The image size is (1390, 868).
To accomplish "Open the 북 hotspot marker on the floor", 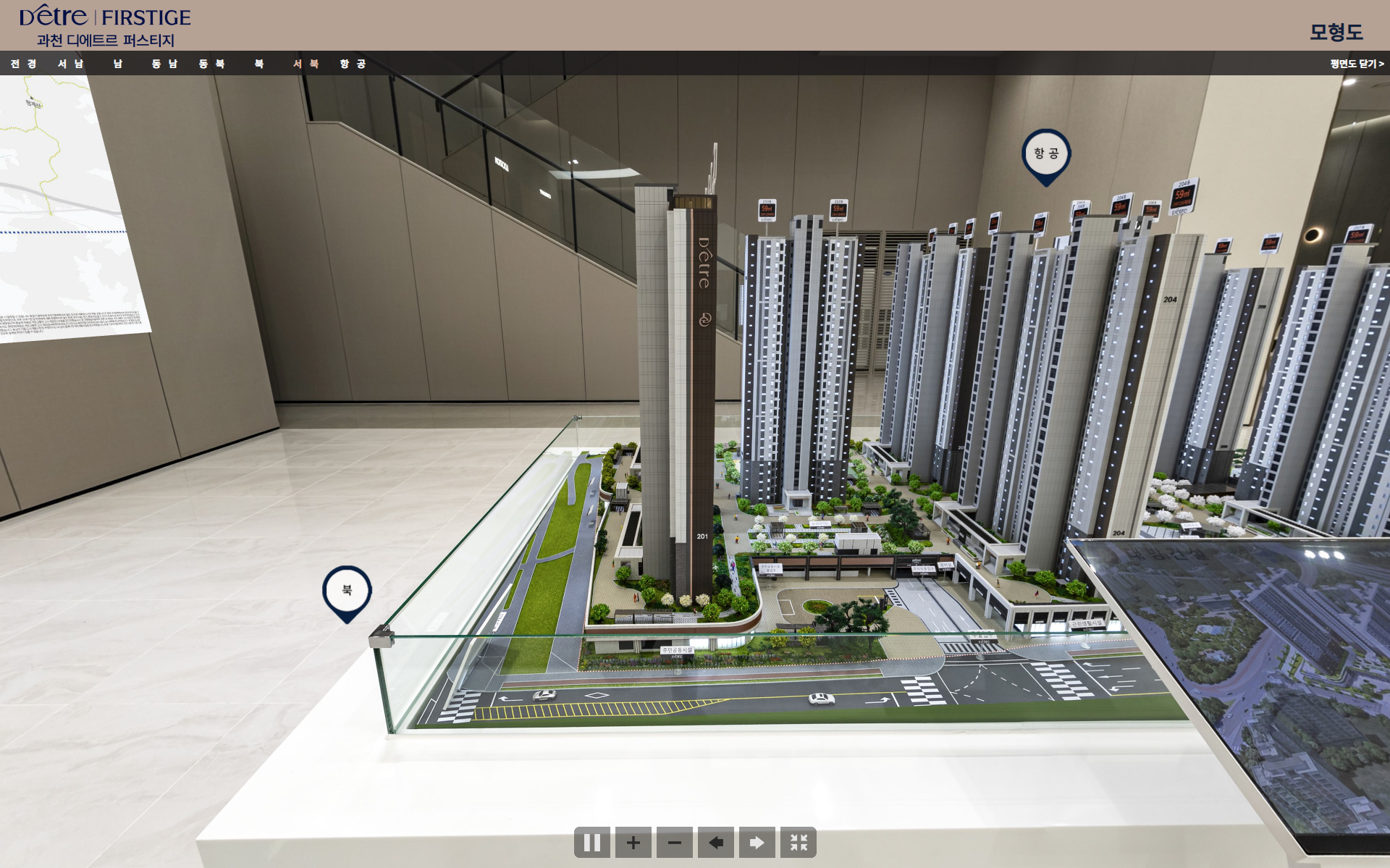I will 347,590.
